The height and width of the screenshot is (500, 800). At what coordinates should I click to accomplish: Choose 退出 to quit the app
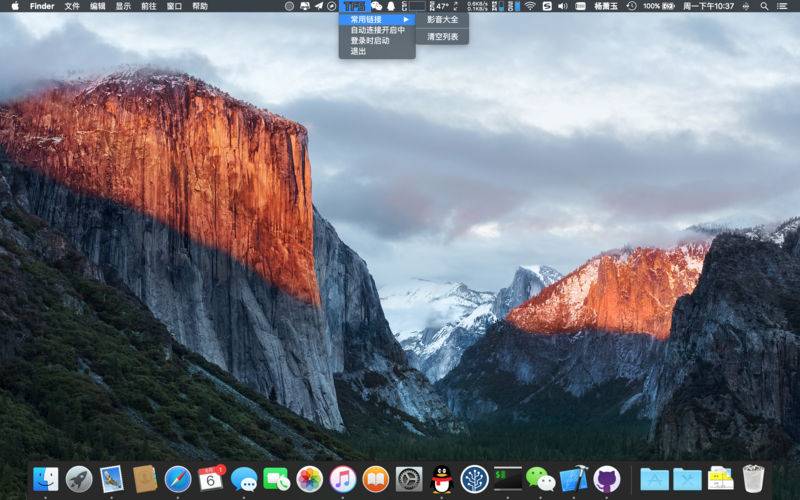coord(377,52)
